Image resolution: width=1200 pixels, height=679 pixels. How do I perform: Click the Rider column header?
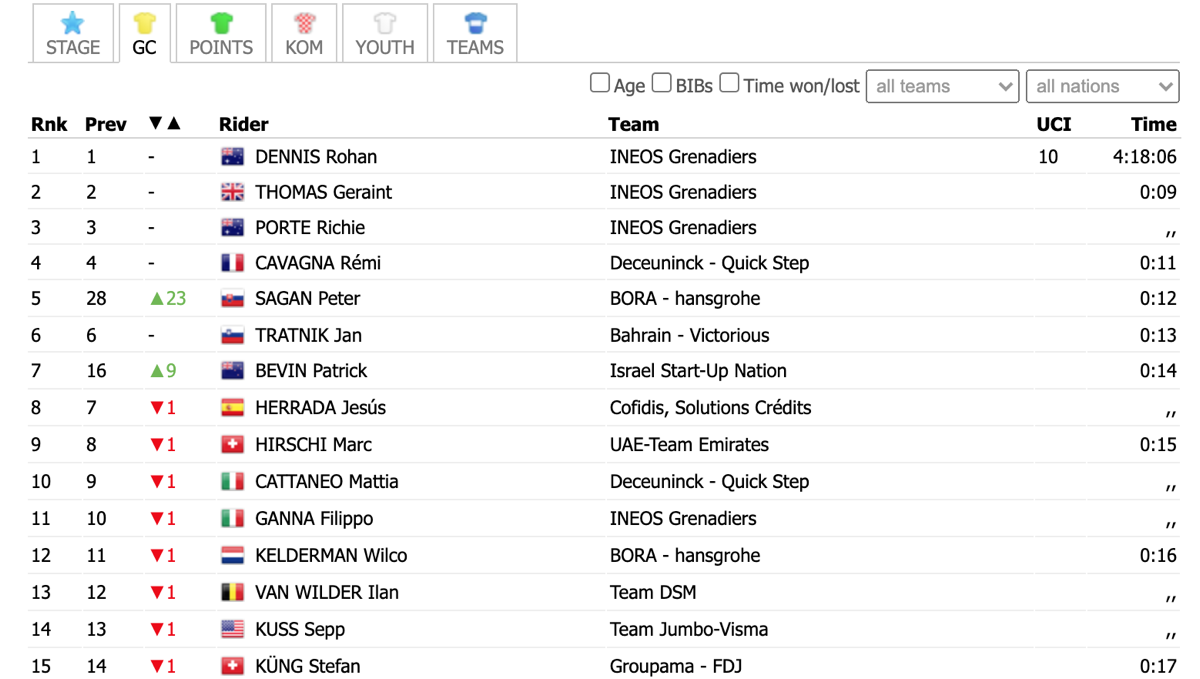tap(244, 124)
